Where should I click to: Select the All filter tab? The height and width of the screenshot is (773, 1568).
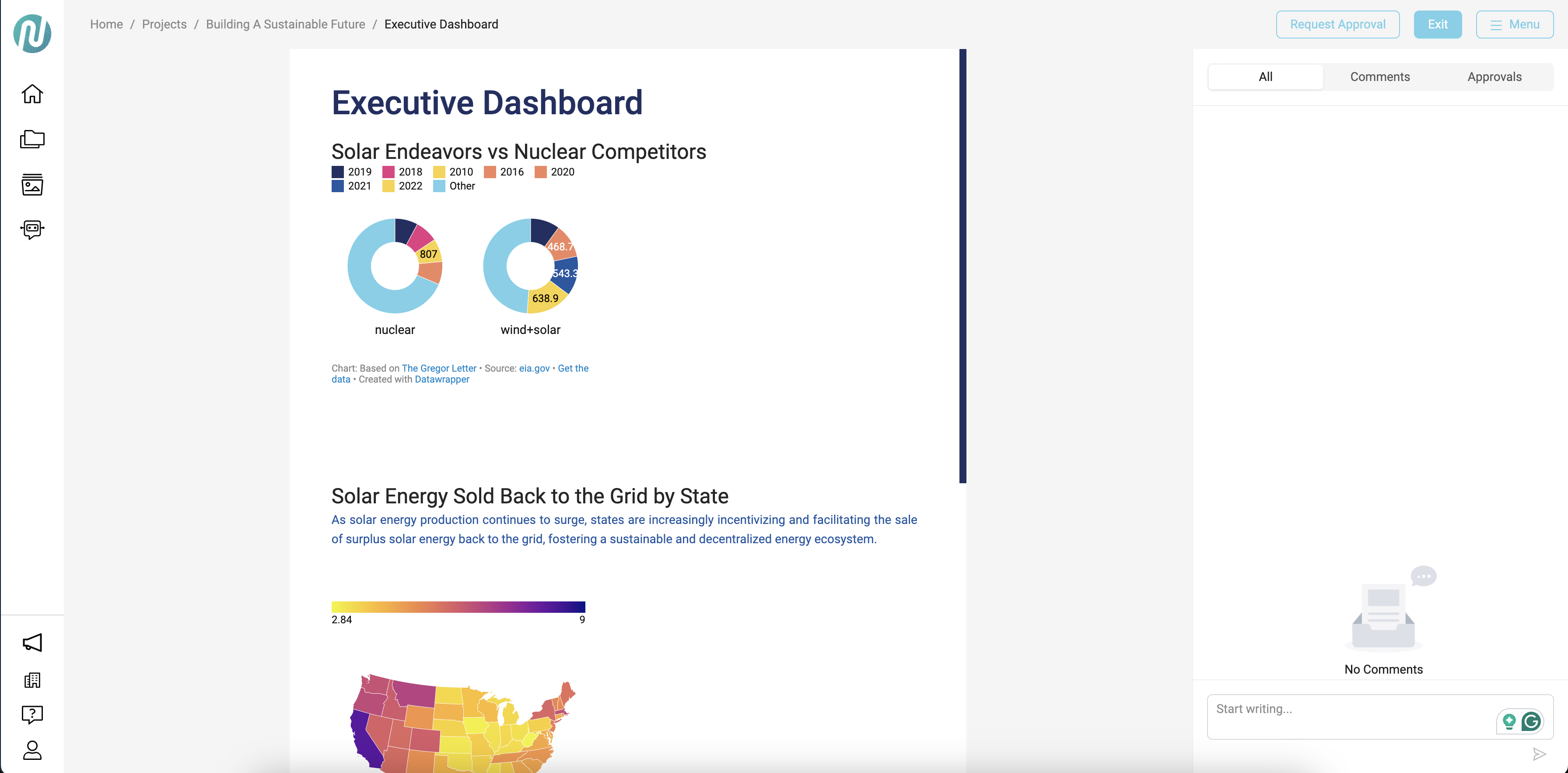point(1265,76)
